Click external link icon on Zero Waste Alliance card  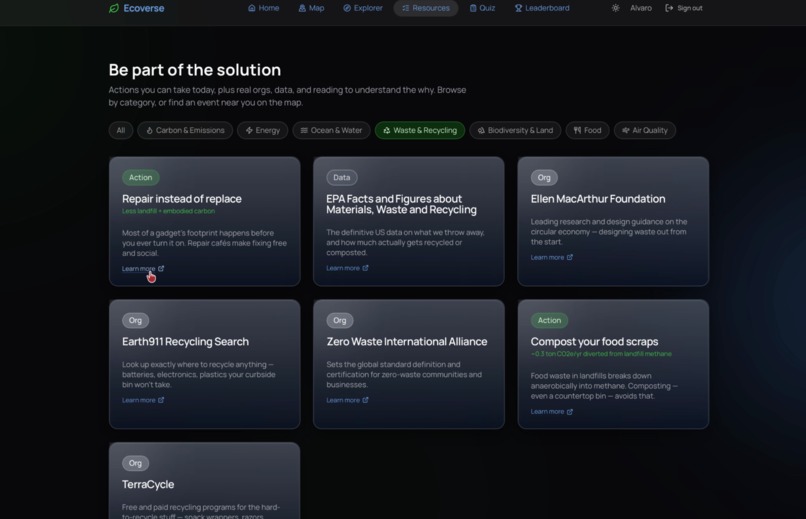pyautogui.click(x=365, y=400)
